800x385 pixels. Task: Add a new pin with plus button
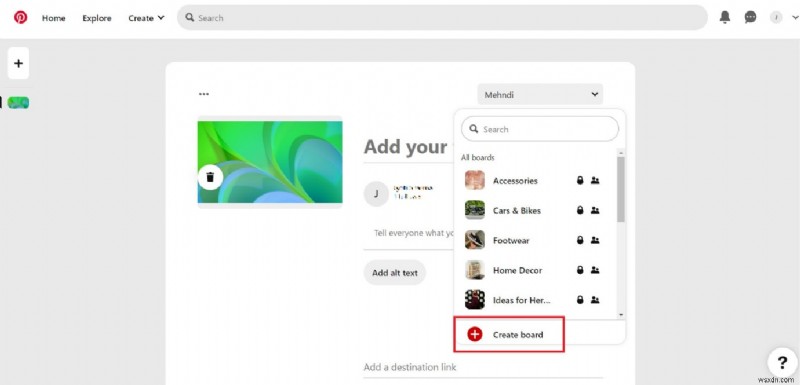click(x=18, y=63)
